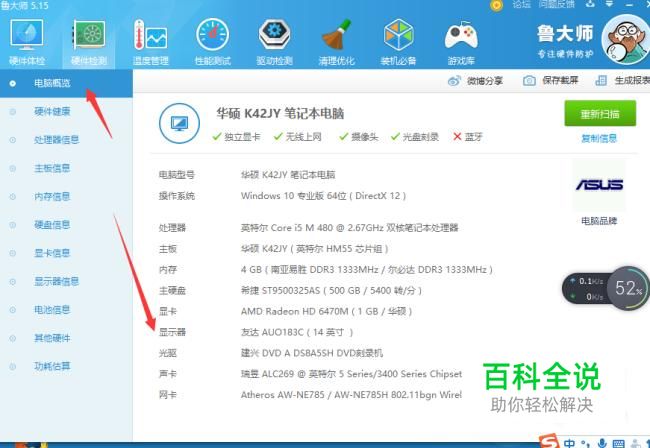Open 问题反馈 feedback link

pyautogui.click(x=556, y=5)
